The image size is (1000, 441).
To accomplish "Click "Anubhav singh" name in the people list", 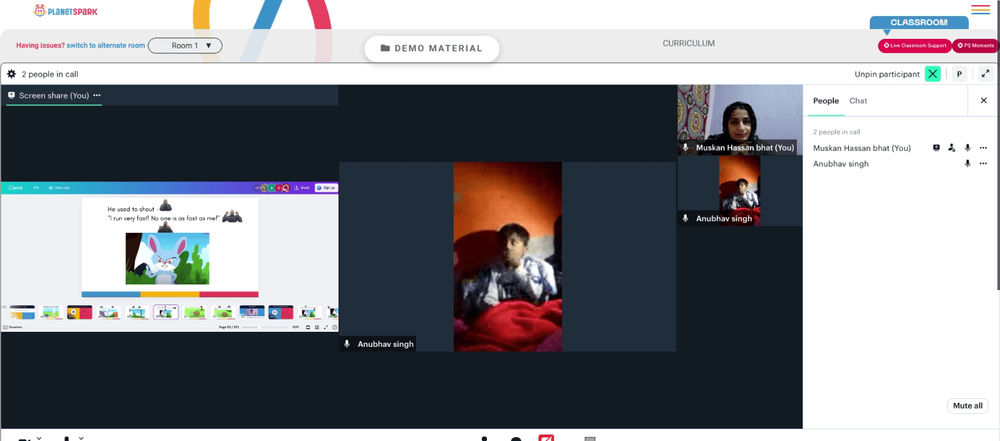I will coord(841,164).
